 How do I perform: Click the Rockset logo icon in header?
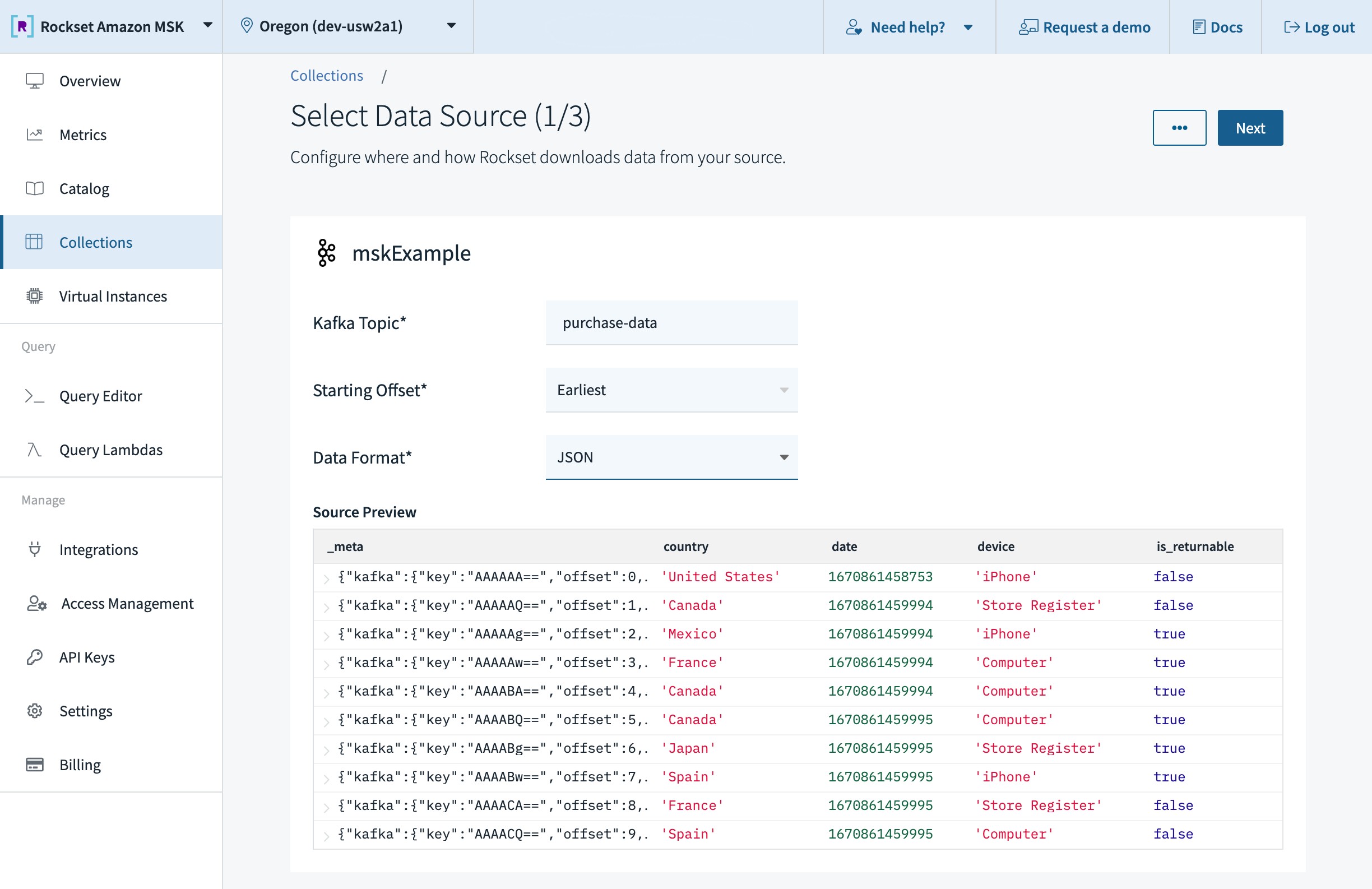tap(22, 26)
